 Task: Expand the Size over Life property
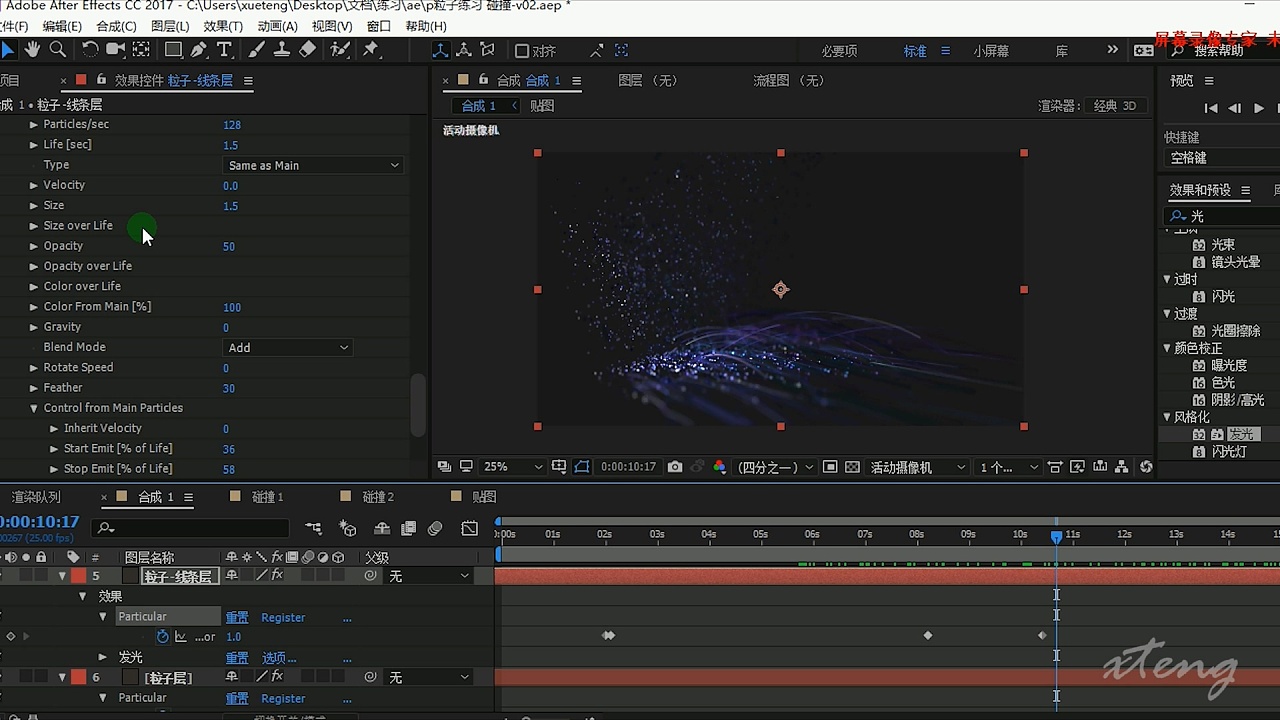(x=33, y=226)
